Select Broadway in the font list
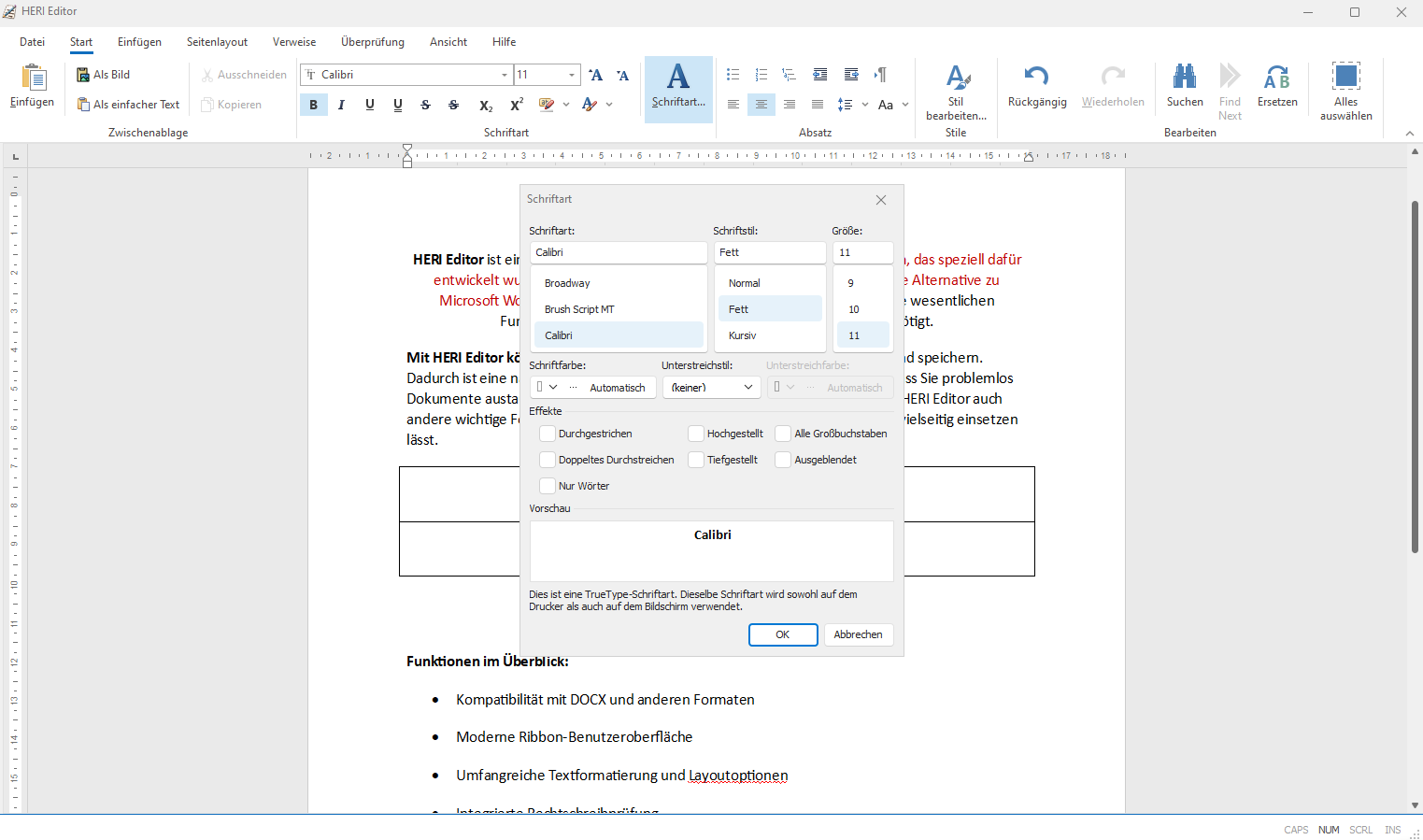This screenshot has width=1423, height=840. click(619, 283)
